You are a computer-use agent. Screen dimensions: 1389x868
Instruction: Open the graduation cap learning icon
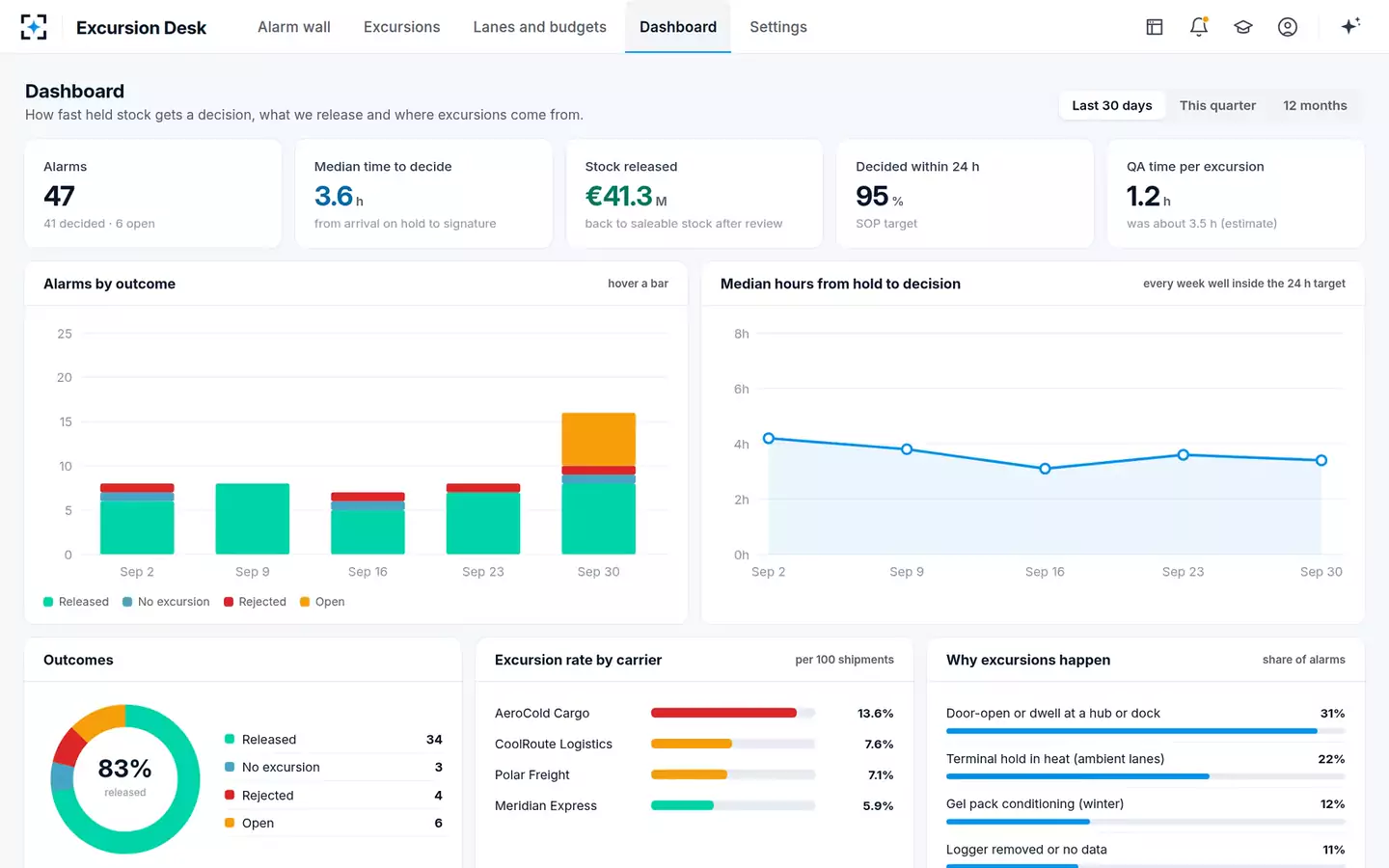[1243, 27]
